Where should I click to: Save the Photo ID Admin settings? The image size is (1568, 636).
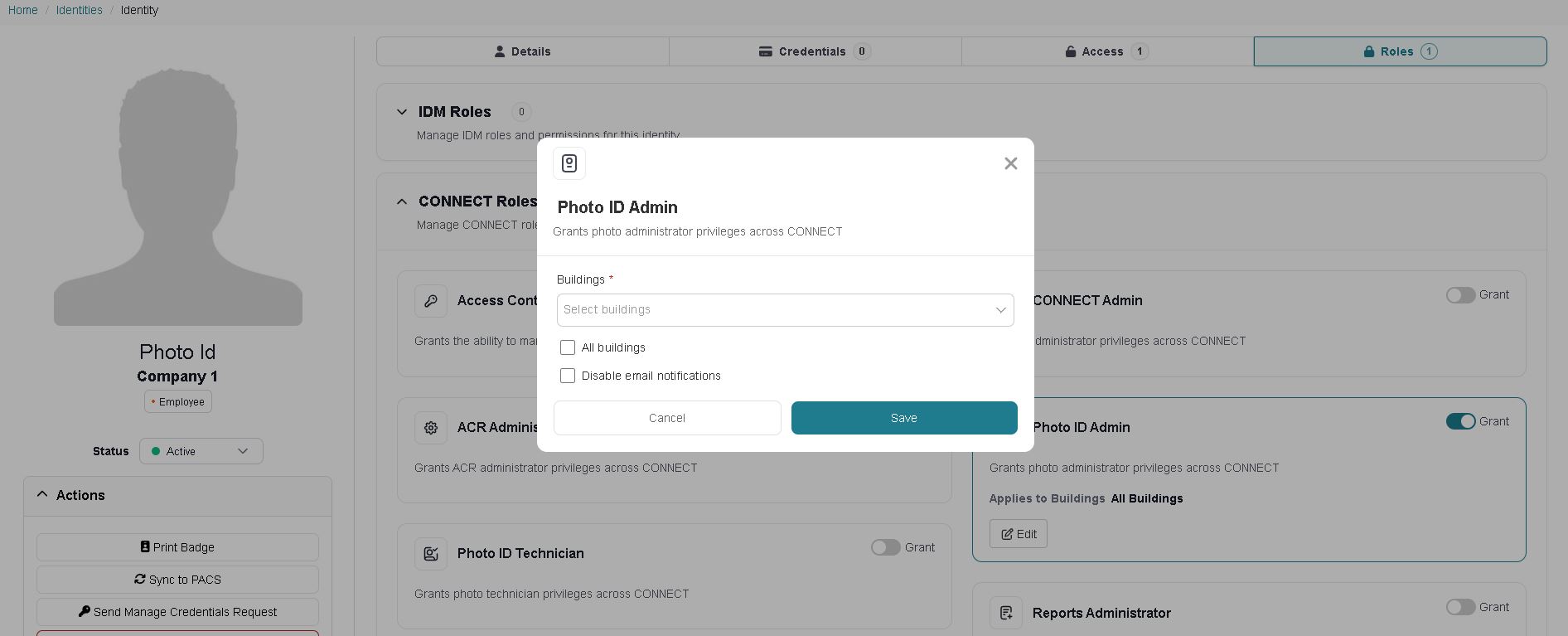(904, 418)
